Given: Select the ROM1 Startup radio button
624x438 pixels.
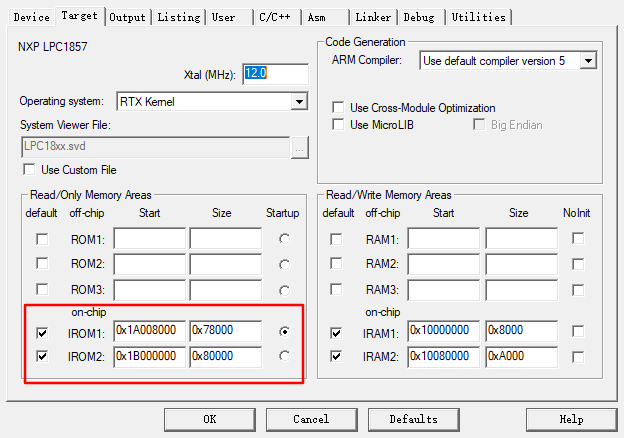Looking at the screenshot, I should 284,239.
